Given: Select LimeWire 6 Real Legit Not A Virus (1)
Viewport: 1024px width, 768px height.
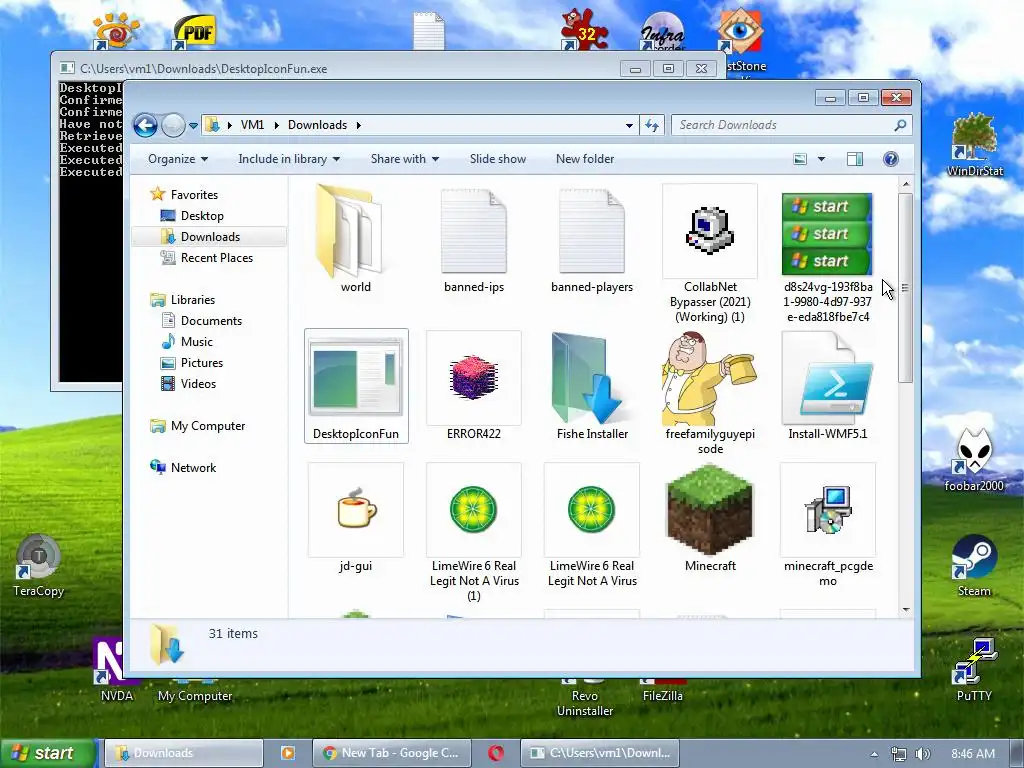Looking at the screenshot, I should (473, 509).
